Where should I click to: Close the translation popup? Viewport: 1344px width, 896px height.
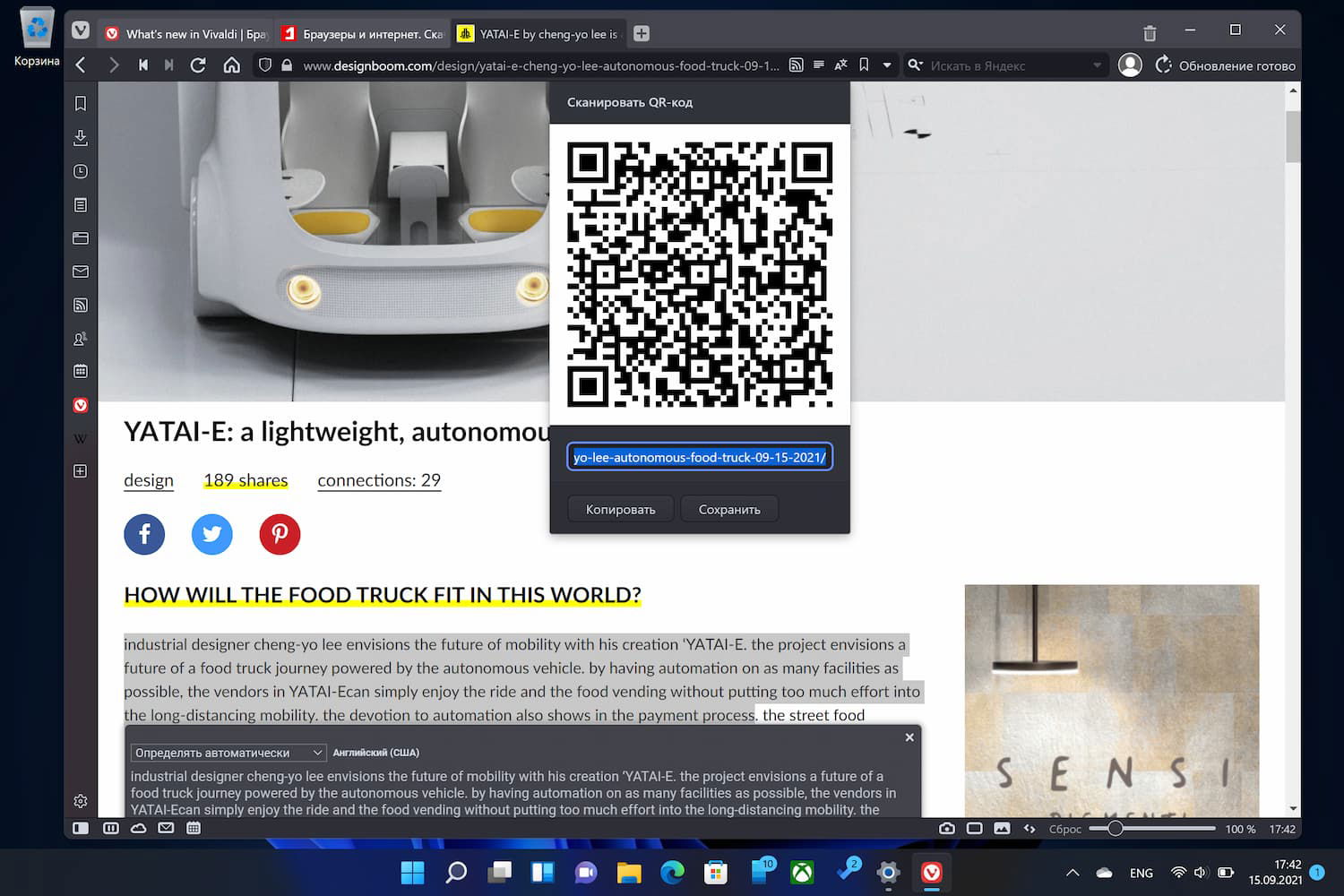909,737
